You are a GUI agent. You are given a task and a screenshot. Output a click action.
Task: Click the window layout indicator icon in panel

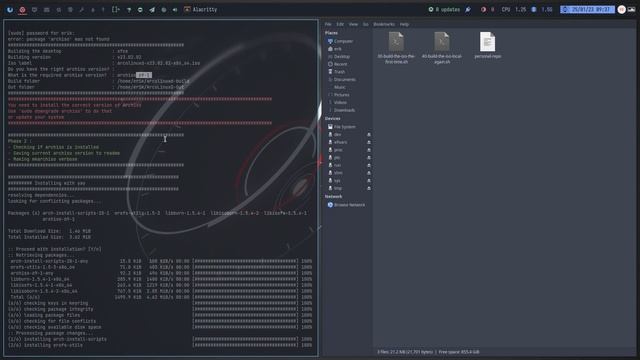pyautogui.click(x=116, y=9)
